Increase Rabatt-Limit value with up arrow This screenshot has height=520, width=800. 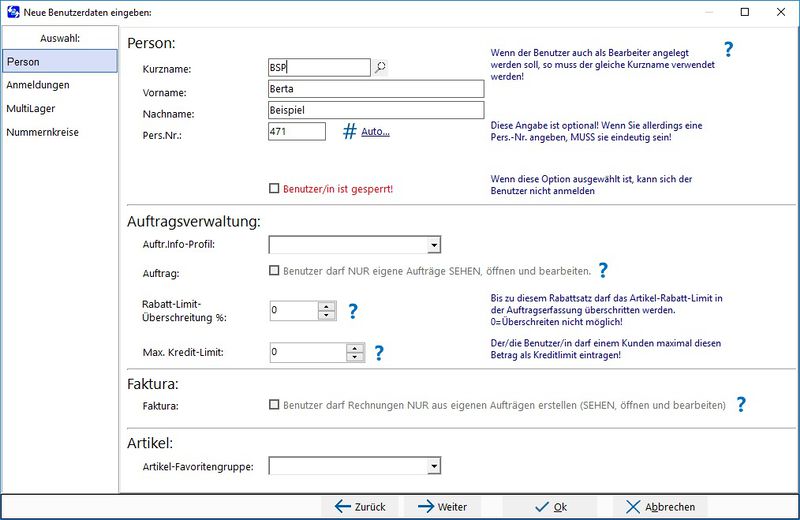click(x=326, y=306)
